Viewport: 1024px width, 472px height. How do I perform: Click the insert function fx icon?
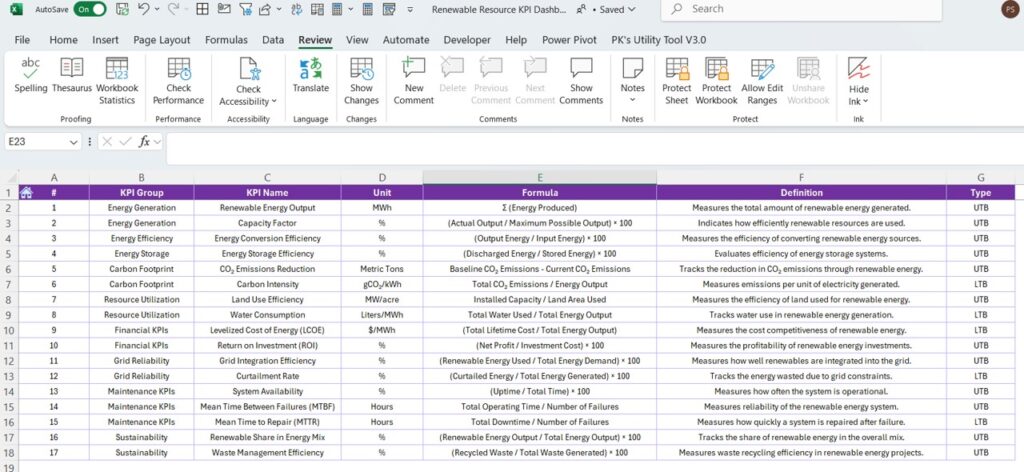144,142
